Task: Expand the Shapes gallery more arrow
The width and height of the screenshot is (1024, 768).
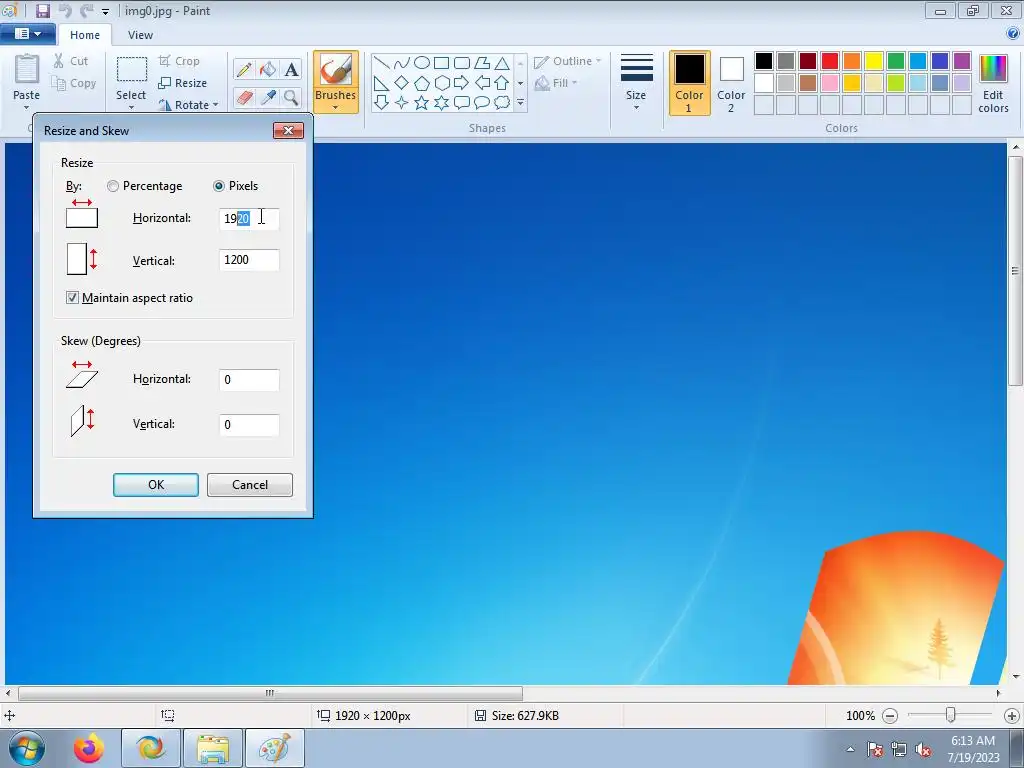Action: click(x=520, y=103)
